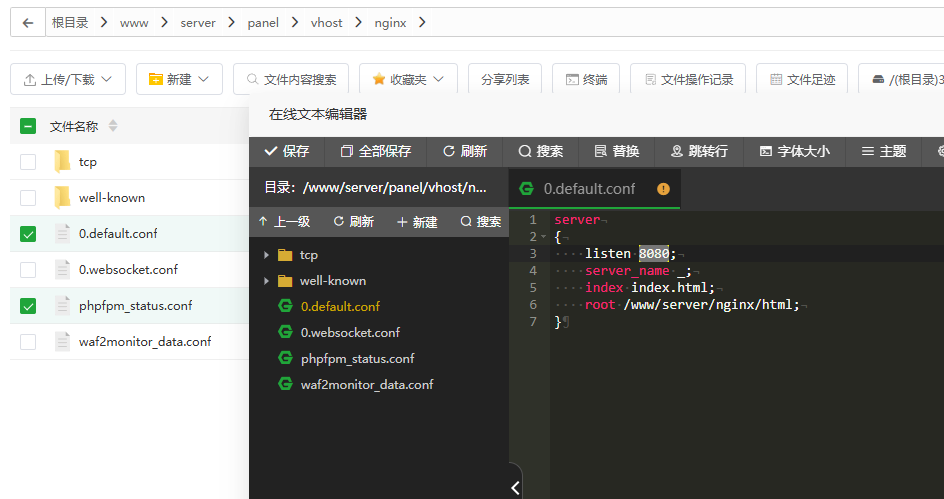Select waf2monitor_data.conf in the editor tree
Viewport: 944px width, 499px height.
[x=367, y=385]
